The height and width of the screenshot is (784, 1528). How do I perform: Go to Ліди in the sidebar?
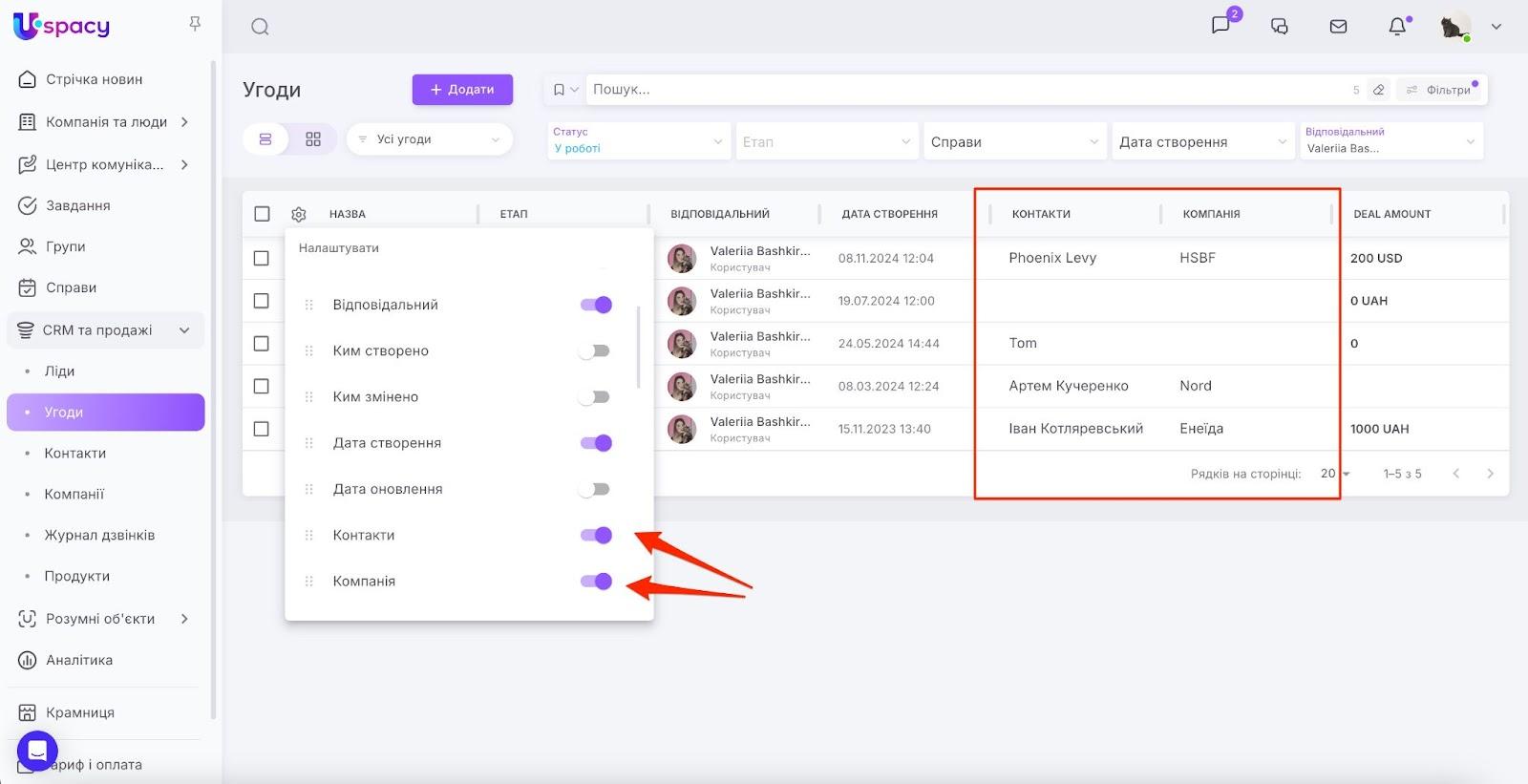pyautogui.click(x=59, y=371)
